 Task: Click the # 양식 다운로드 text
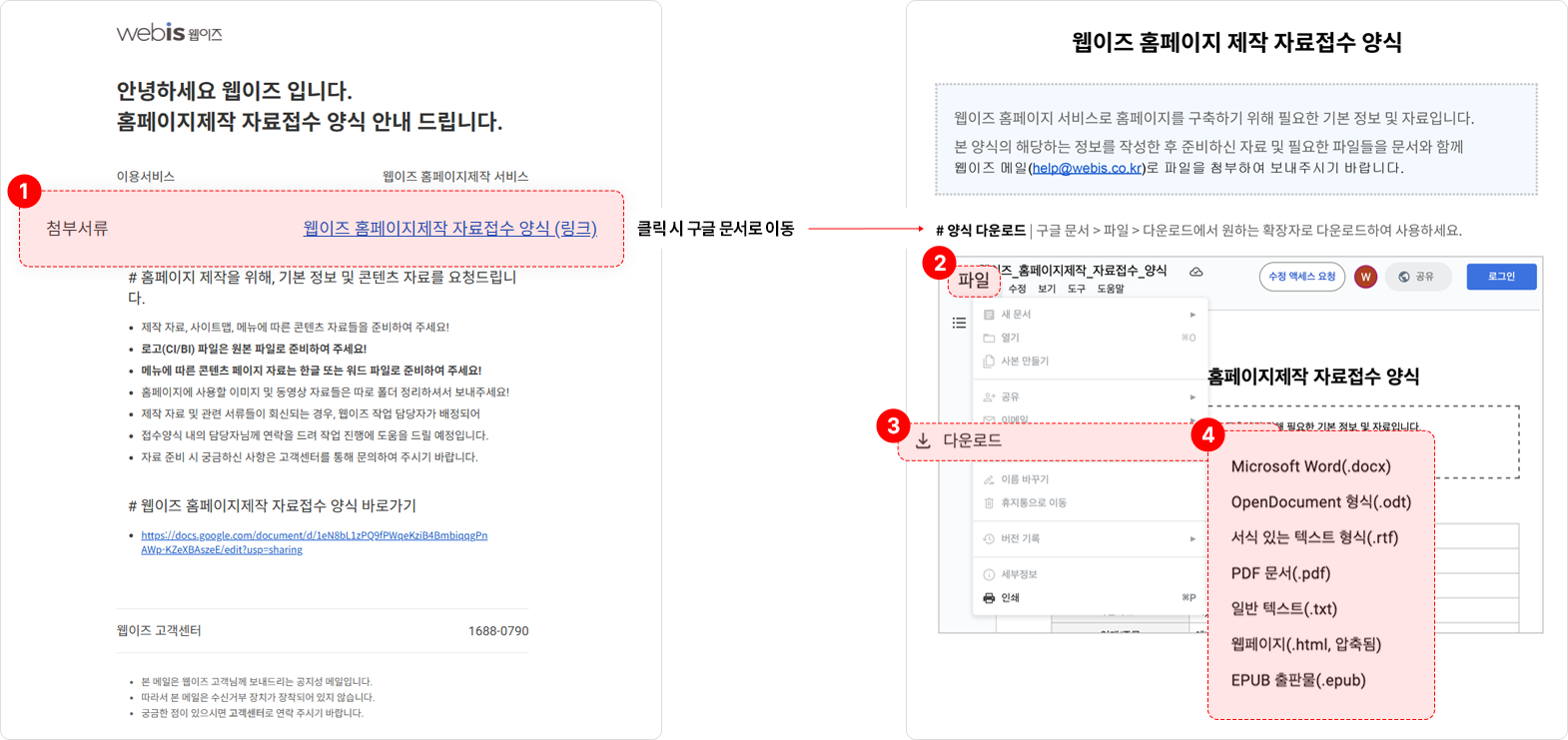pos(981,231)
